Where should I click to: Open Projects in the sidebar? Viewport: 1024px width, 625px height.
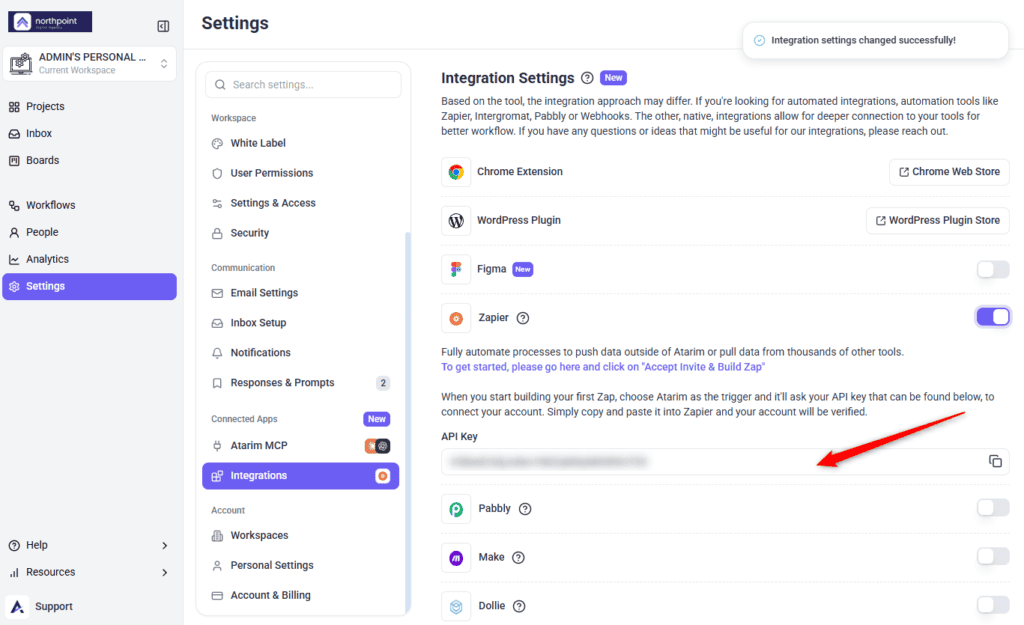89,106
